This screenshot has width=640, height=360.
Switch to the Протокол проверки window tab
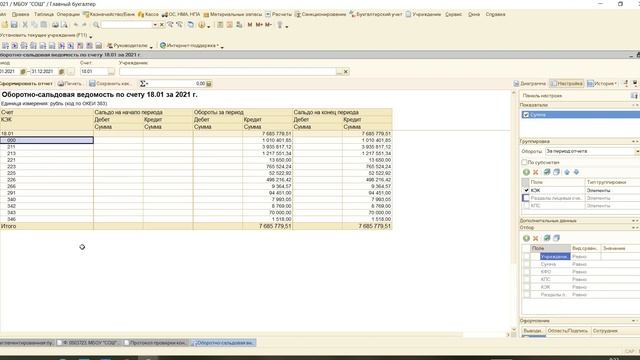point(155,343)
